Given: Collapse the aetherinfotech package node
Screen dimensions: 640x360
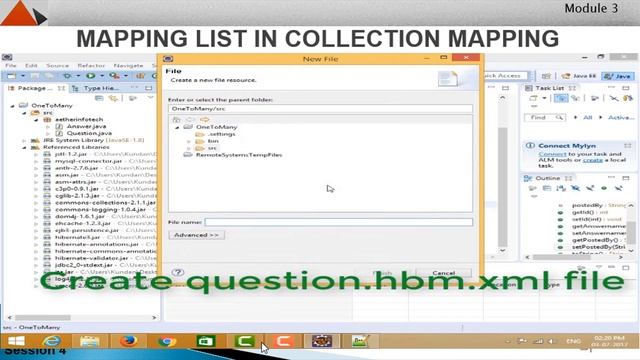Looking at the screenshot, I should pyautogui.click(x=36, y=120).
